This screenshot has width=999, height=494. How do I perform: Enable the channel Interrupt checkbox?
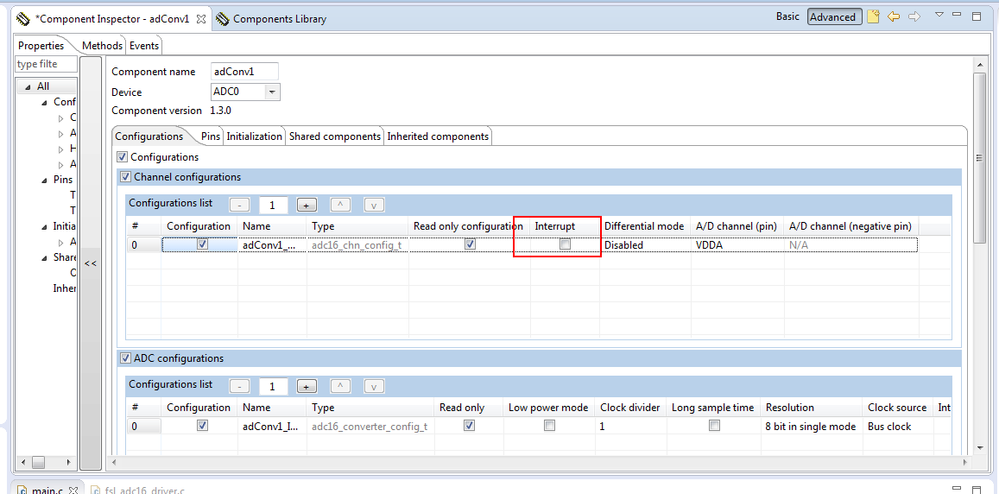pyautogui.click(x=565, y=244)
